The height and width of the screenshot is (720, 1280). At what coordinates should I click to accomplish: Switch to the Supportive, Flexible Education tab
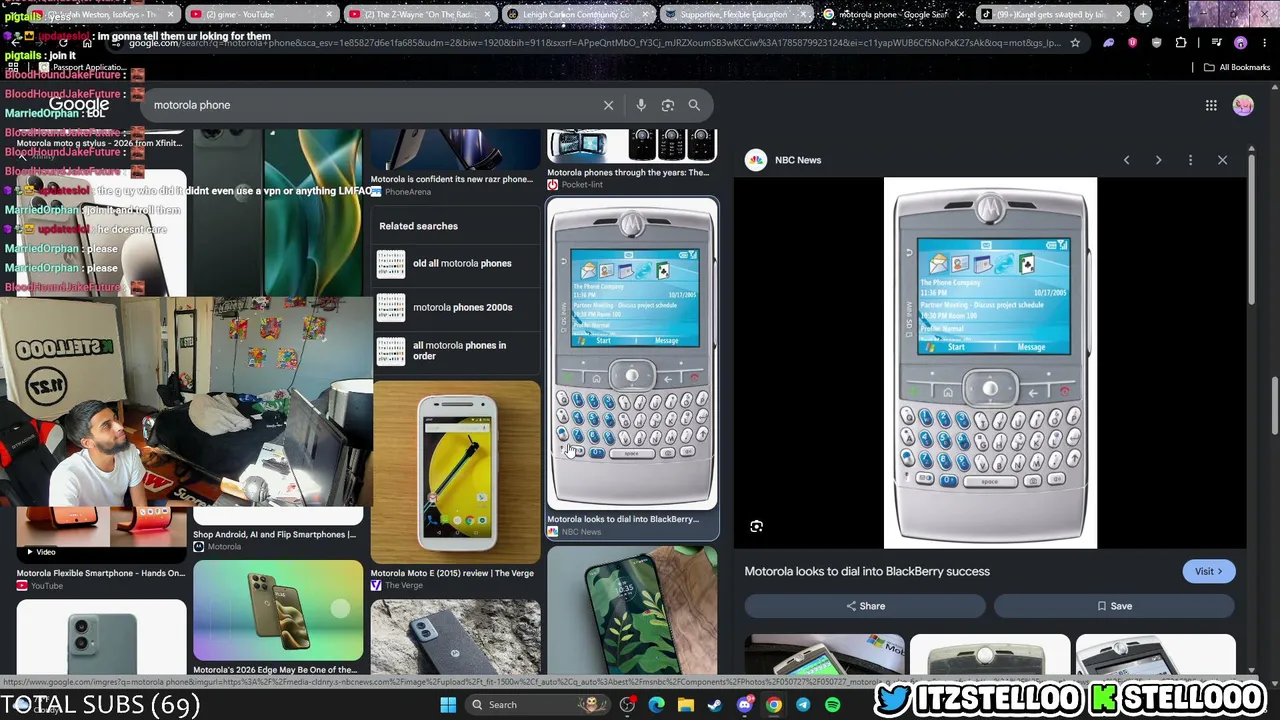click(x=738, y=14)
